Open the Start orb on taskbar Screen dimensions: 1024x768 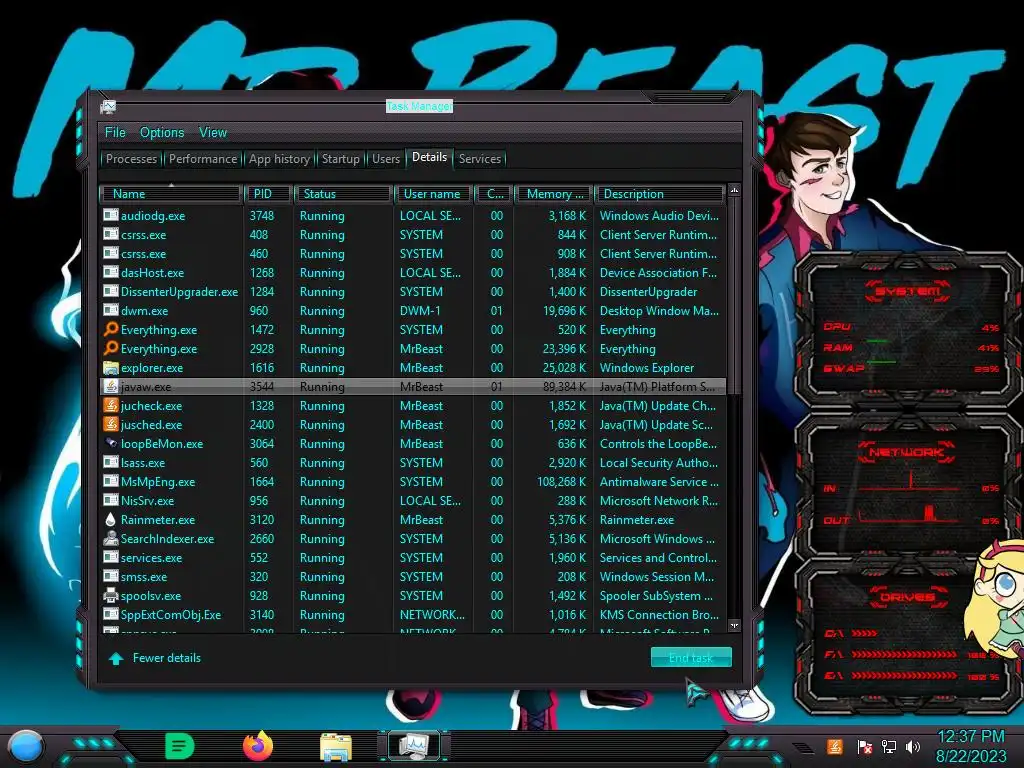pos(26,747)
